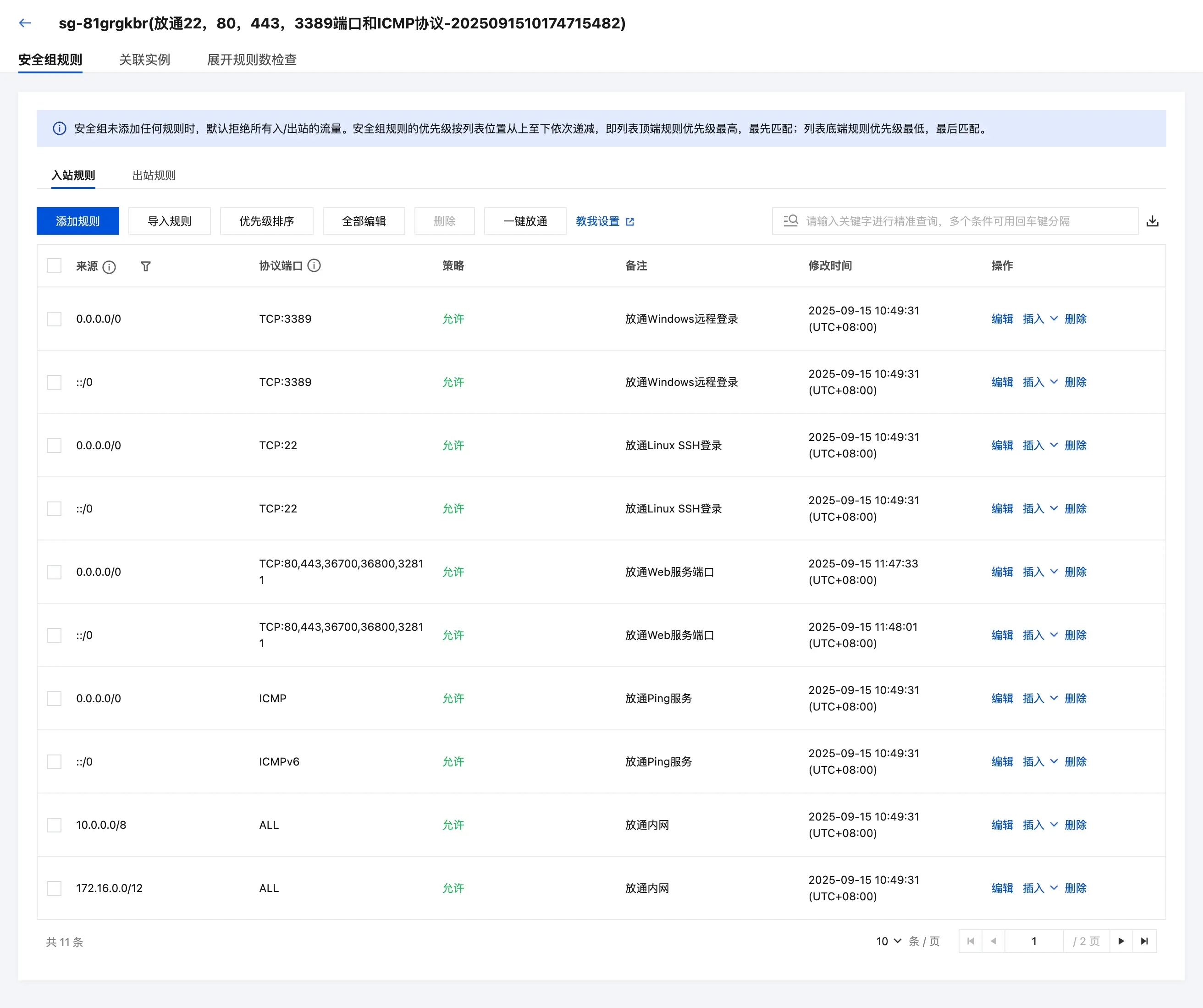Go to next page arrow
The width and height of the screenshot is (1203, 1008).
(1121, 941)
